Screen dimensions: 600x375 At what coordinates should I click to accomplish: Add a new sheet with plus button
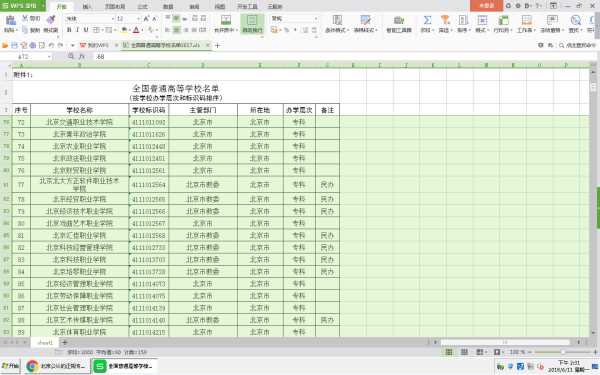[x=64, y=343]
